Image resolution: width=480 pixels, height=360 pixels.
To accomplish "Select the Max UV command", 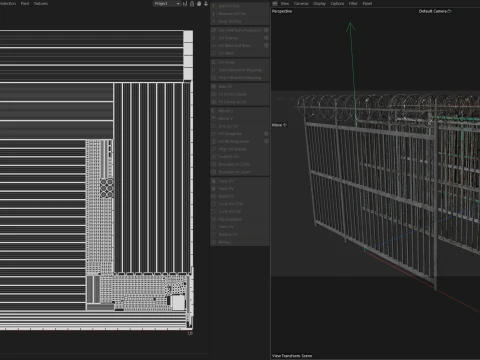I will 225,86.
